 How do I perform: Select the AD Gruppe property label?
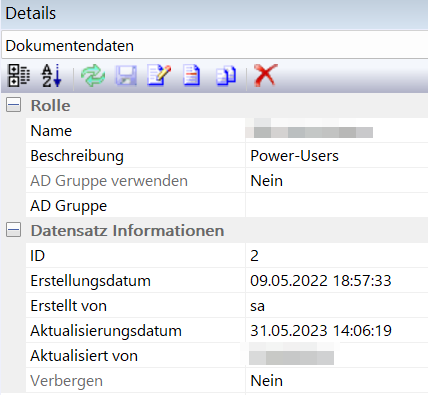pos(69,206)
